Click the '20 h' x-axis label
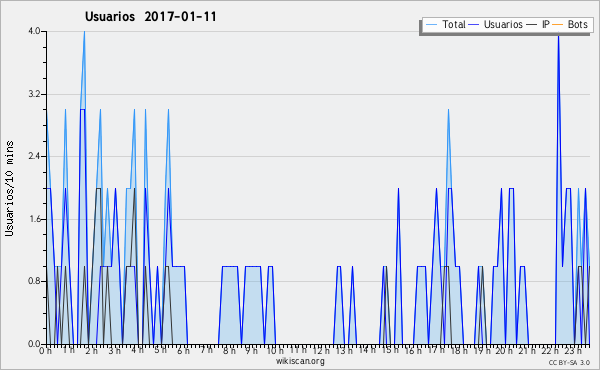This screenshot has width=600, height=370. (504, 350)
